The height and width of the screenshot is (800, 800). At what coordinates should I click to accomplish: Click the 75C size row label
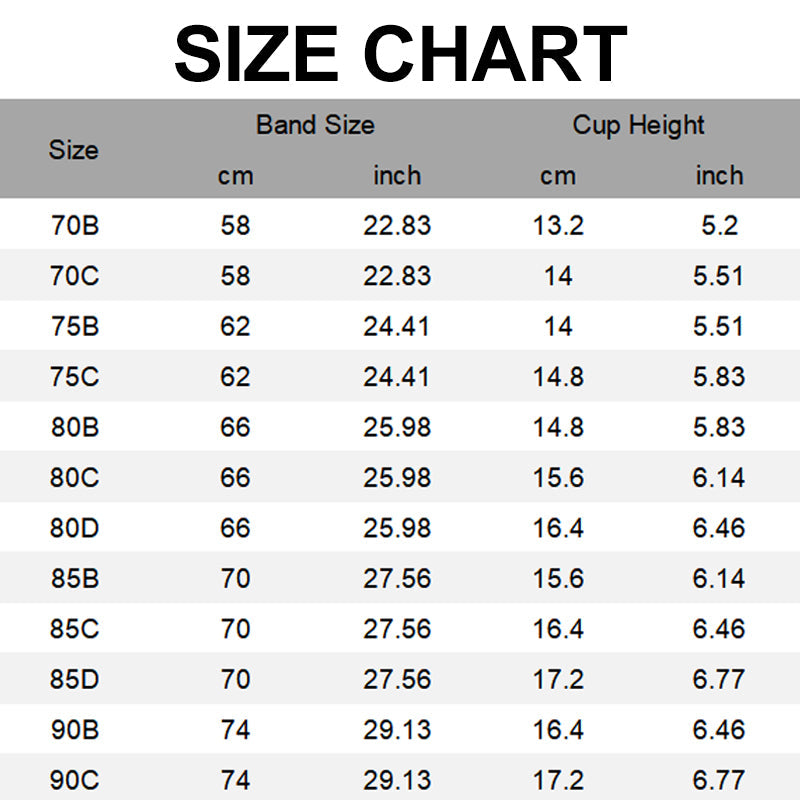(x=75, y=376)
